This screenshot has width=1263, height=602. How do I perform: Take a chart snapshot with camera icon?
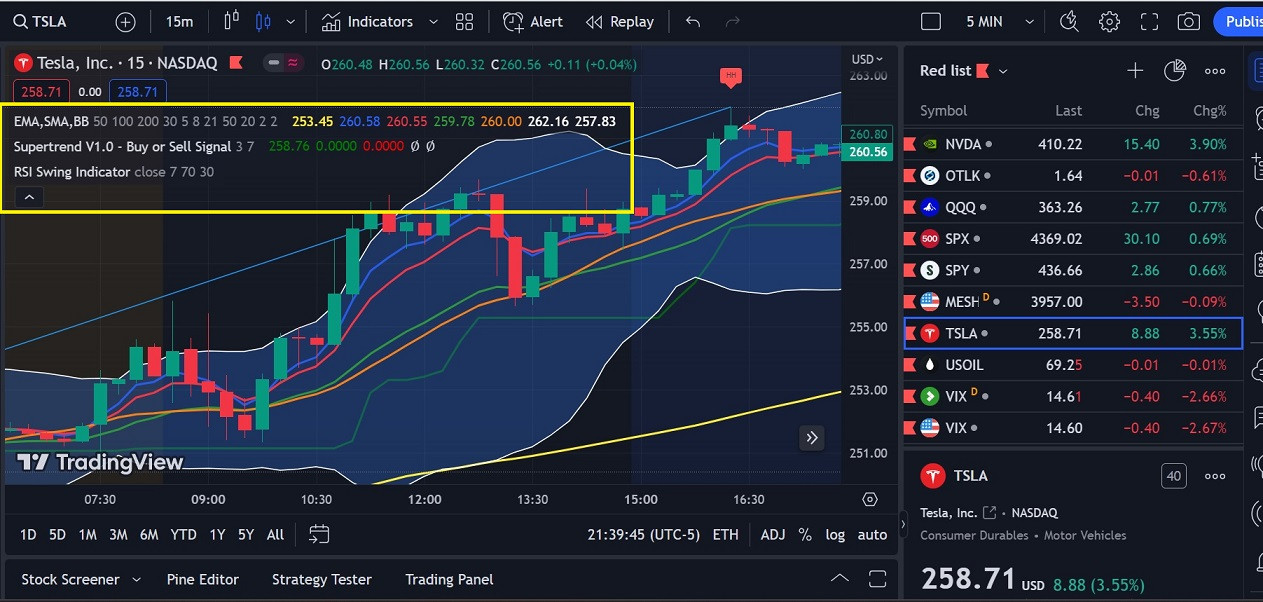click(x=1188, y=21)
